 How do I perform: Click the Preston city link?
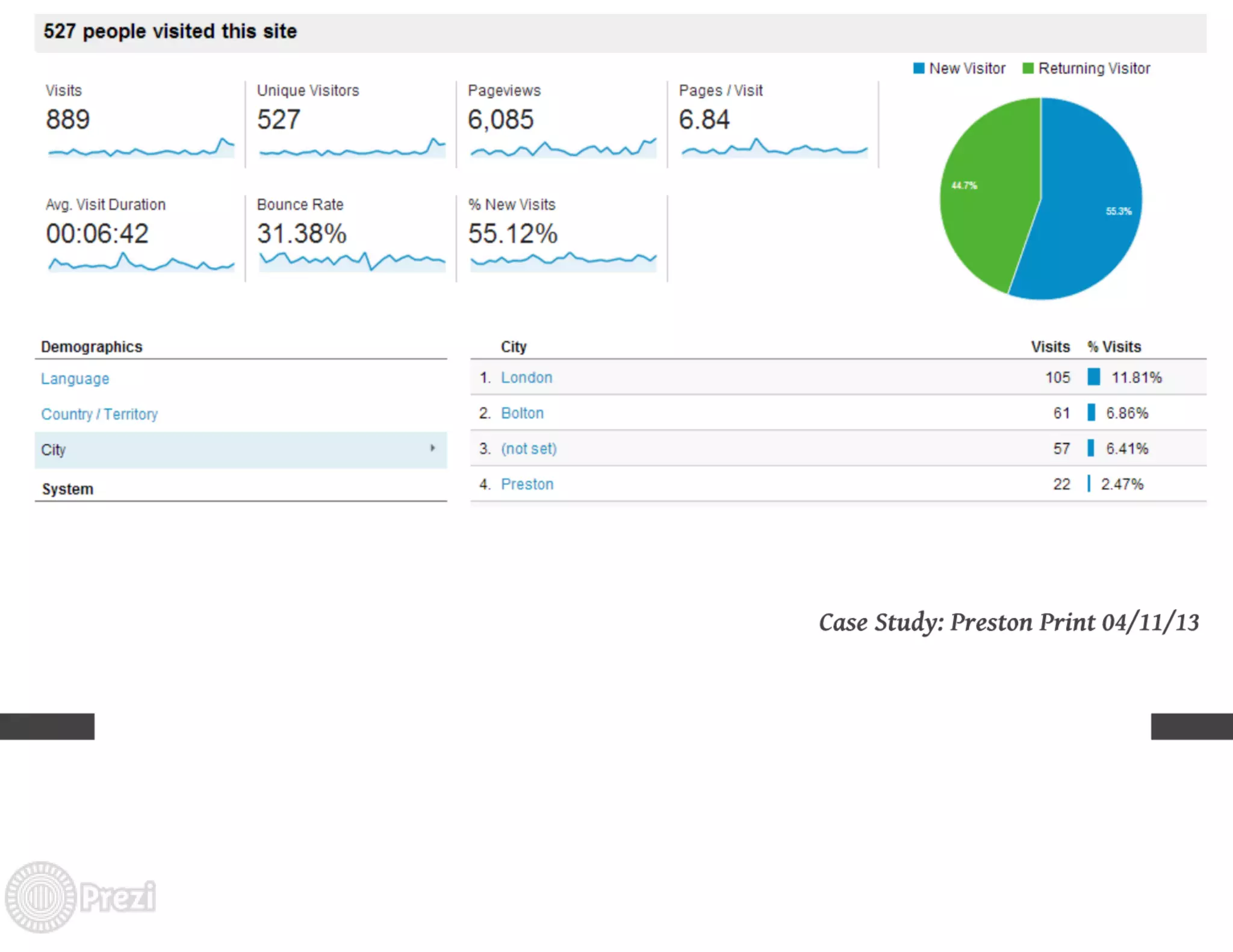(527, 484)
